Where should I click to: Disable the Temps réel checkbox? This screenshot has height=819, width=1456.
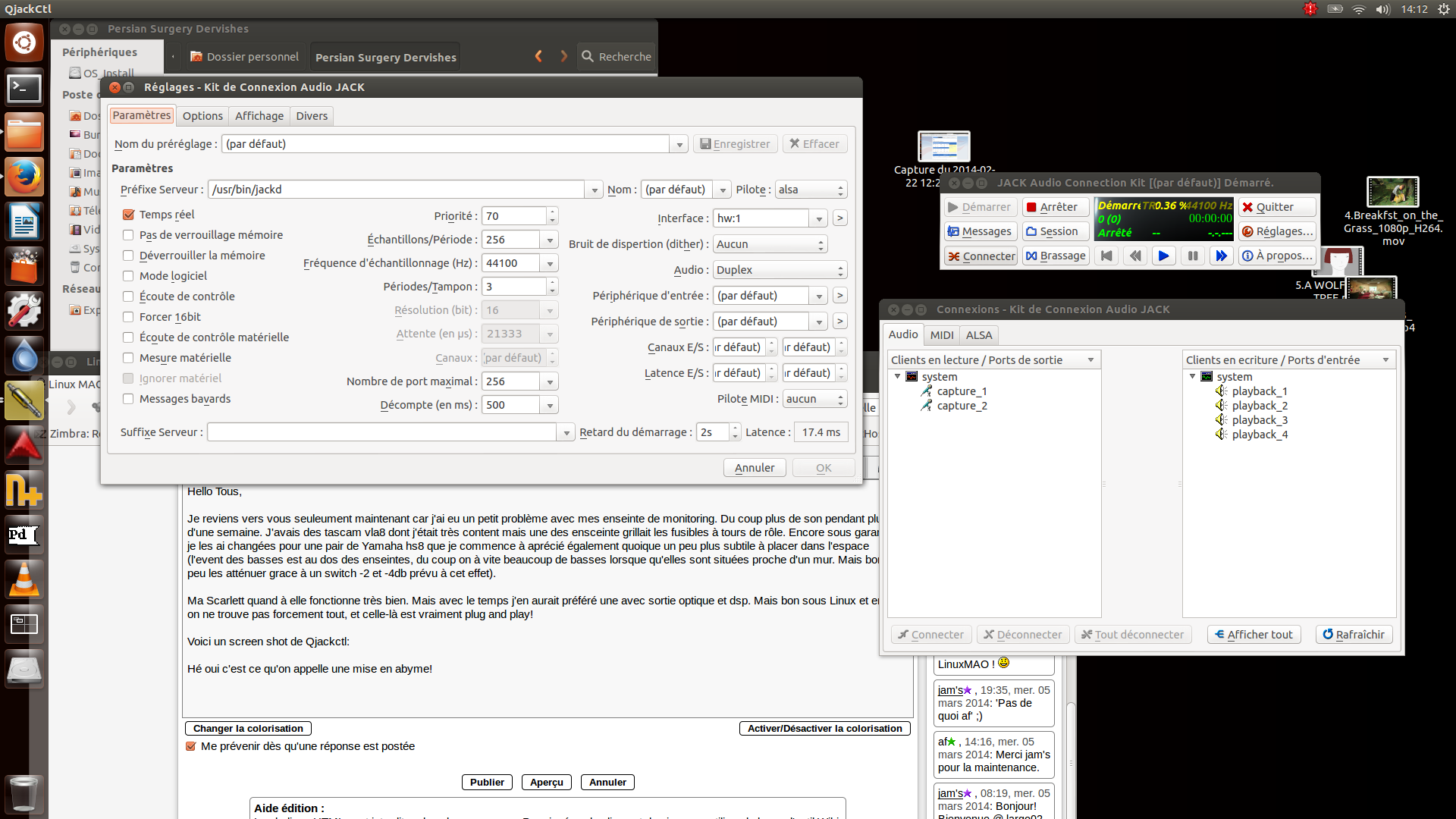[128, 215]
